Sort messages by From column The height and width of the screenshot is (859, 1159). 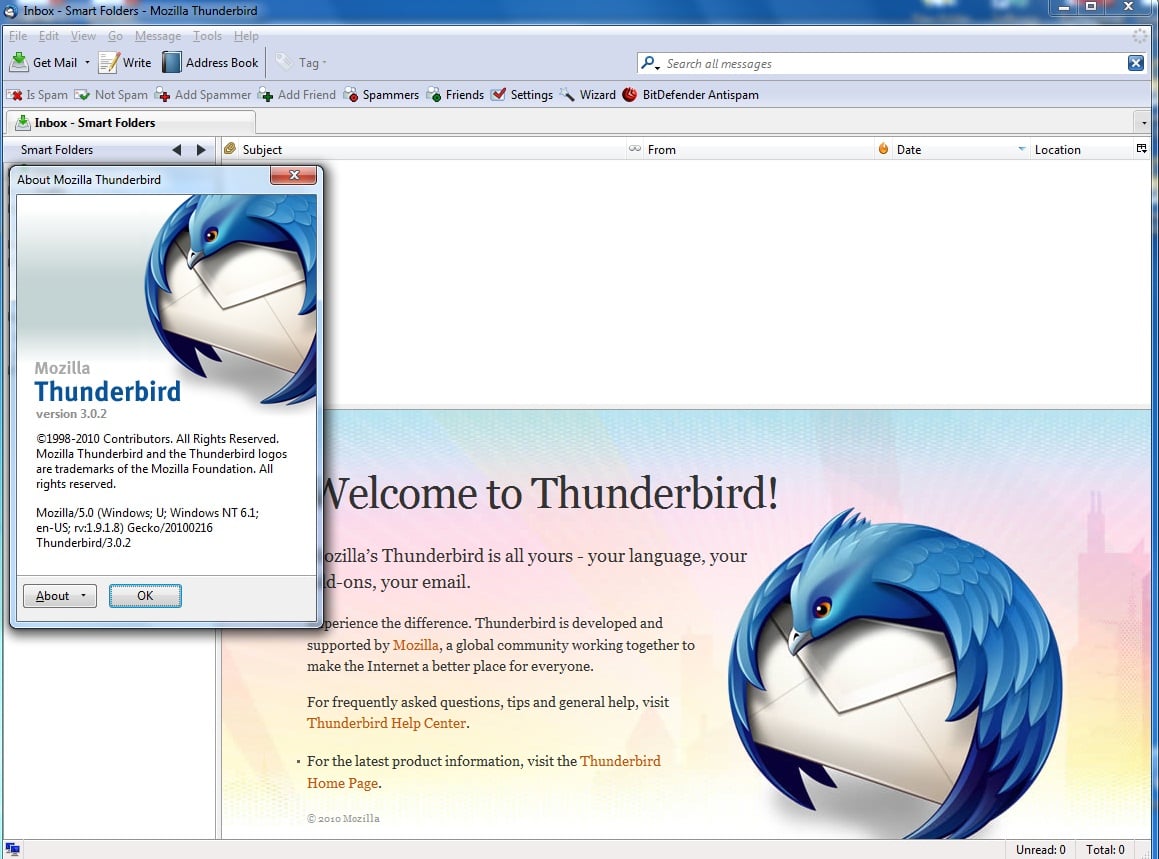coord(759,149)
